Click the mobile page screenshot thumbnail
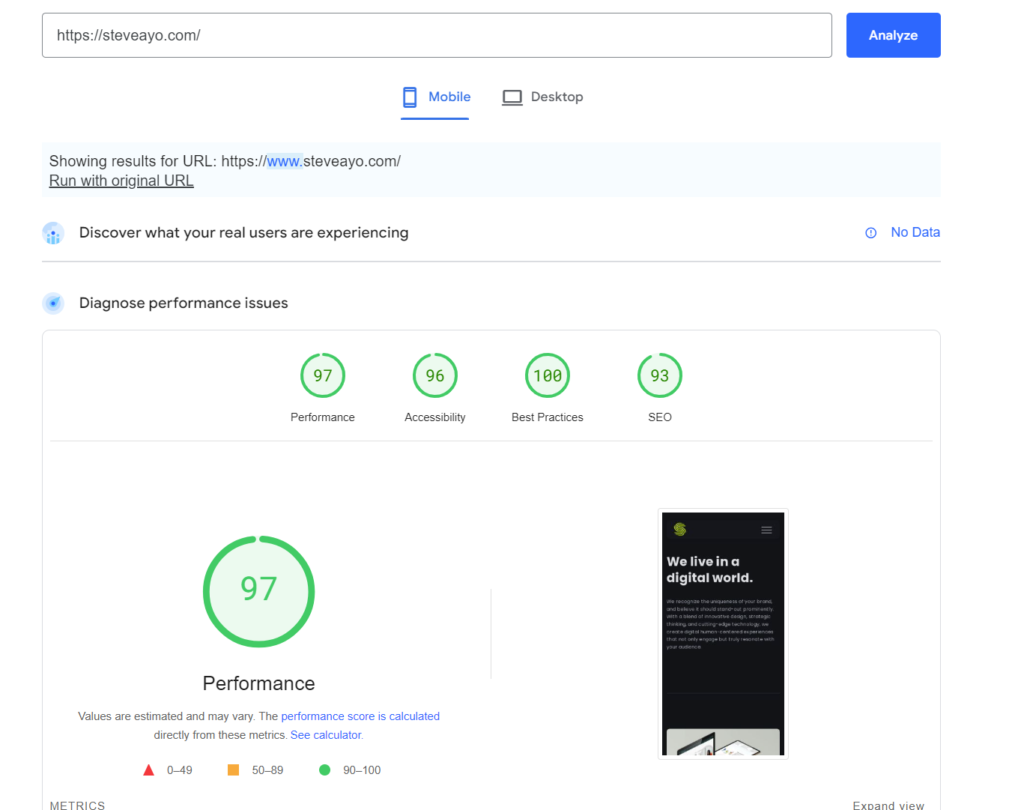This screenshot has height=810, width=1024. coord(723,634)
